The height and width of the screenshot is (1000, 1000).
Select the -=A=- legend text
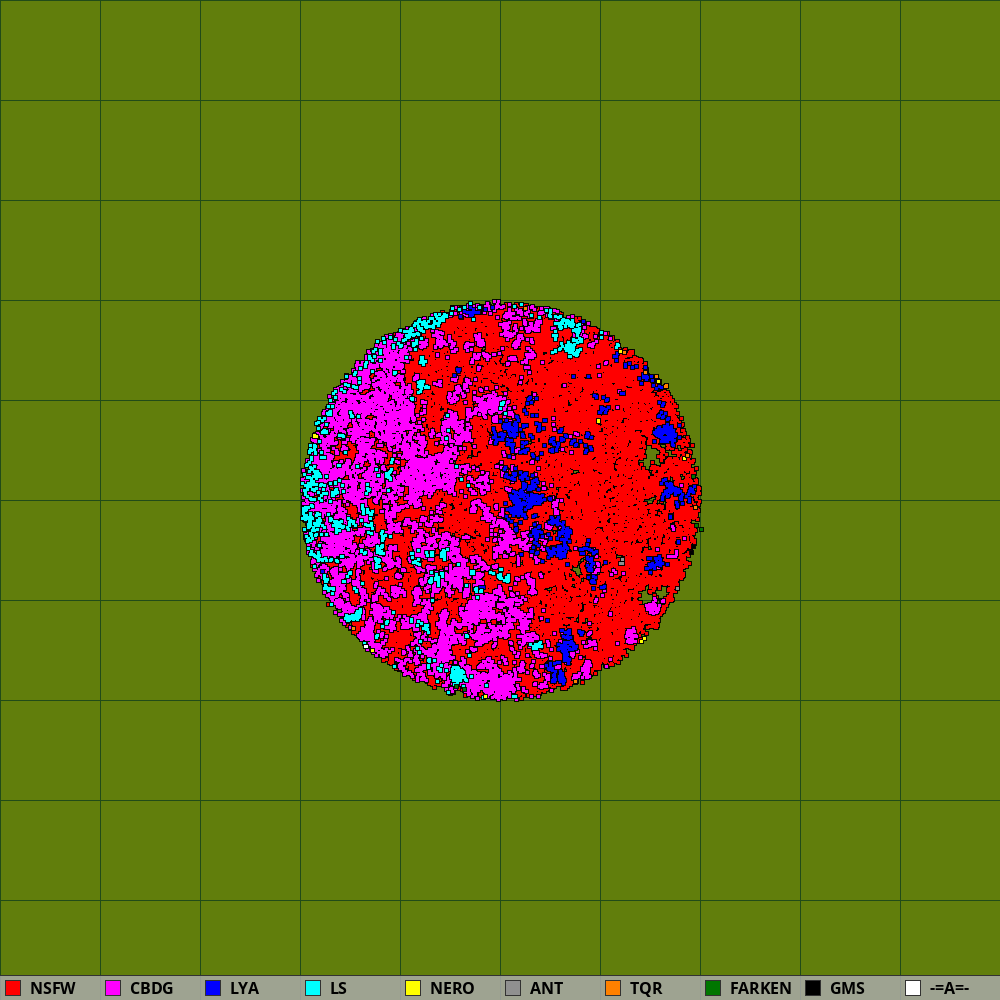[x=949, y=988]
